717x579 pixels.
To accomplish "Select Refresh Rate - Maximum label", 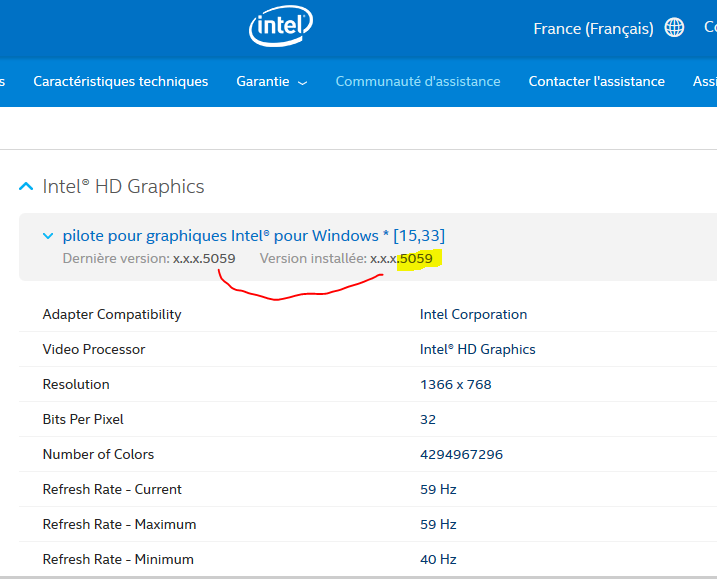I will pos(119,524).
